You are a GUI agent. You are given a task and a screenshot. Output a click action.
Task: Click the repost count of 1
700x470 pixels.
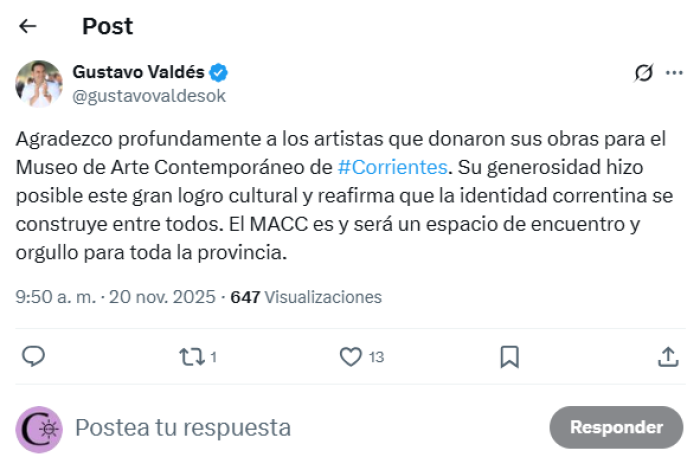[214, 357]
